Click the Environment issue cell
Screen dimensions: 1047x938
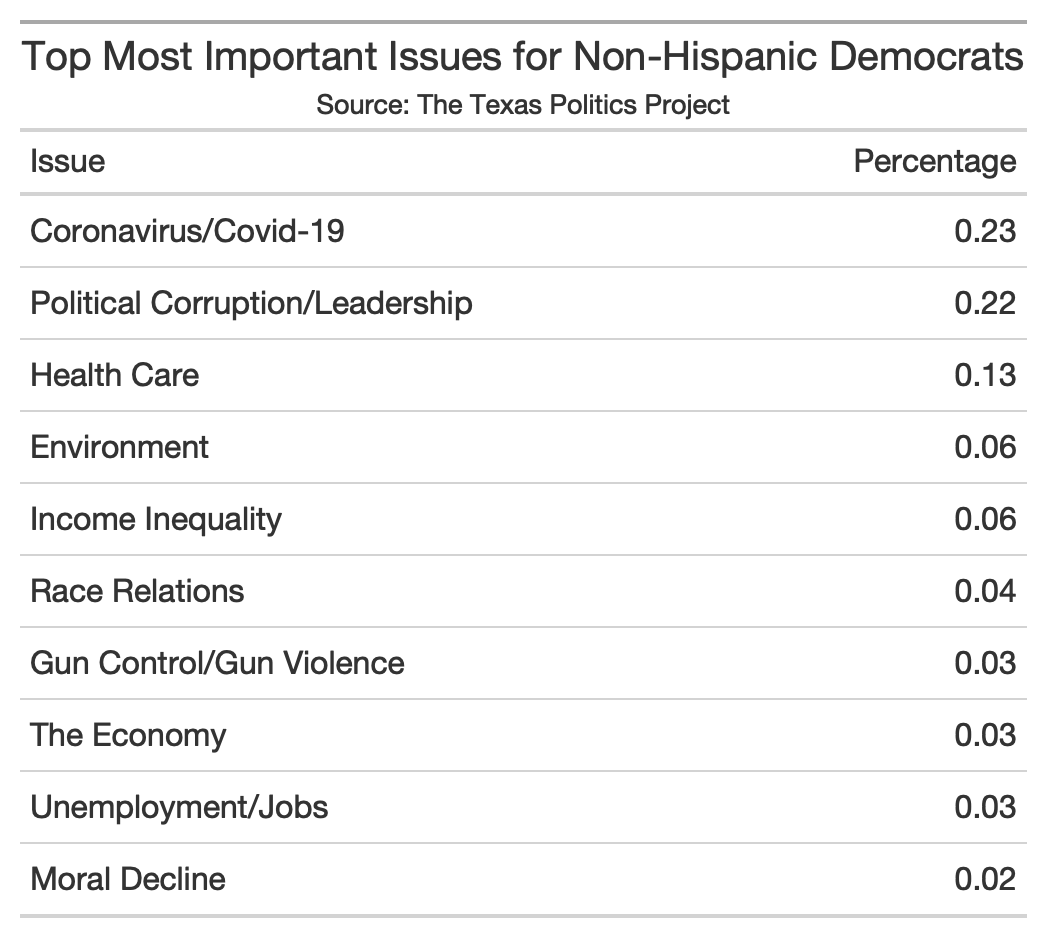pyautogui.click(x=120, y=447)
